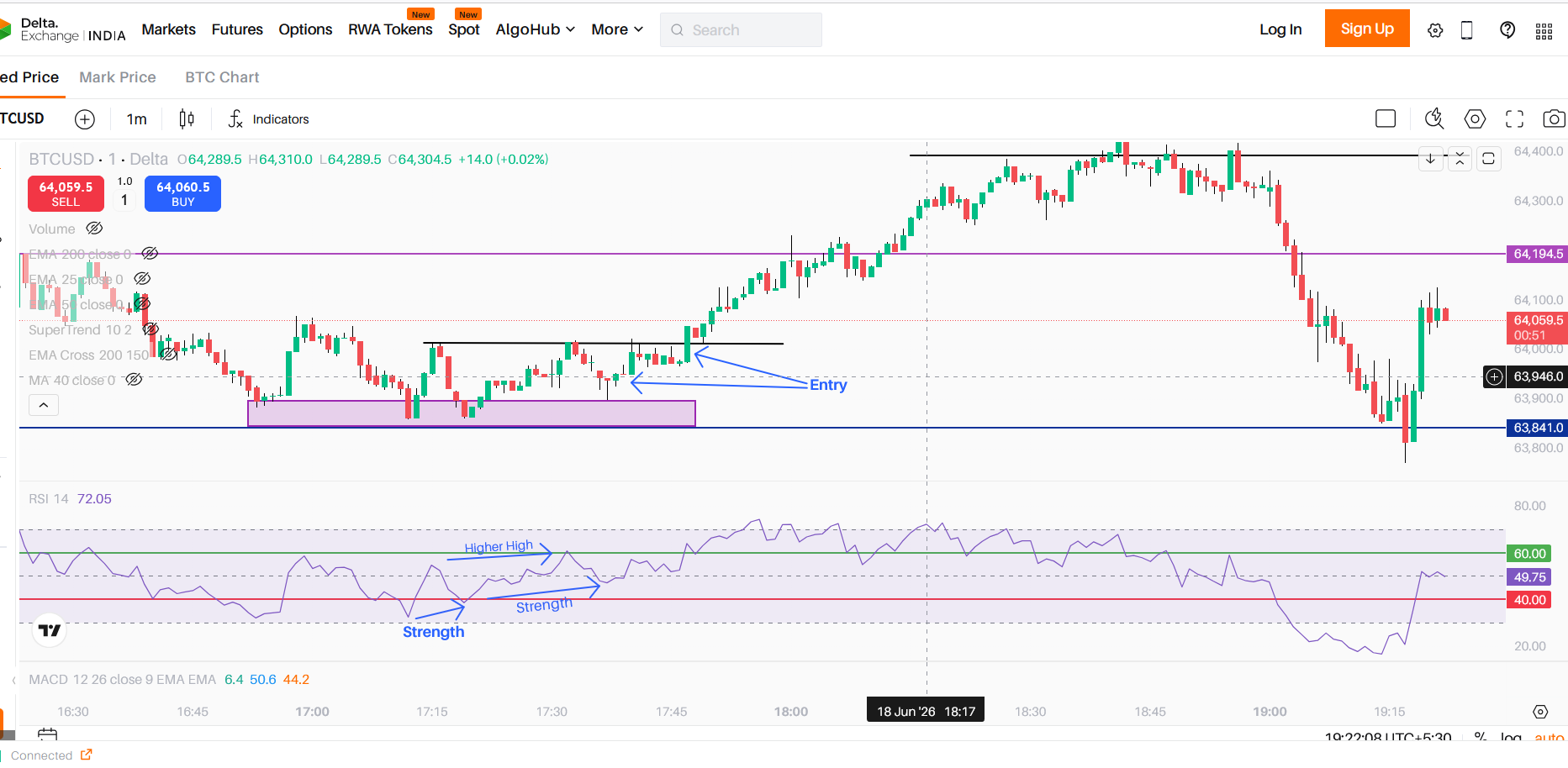Focus the Search input field
The image size is (1568, 768).
click(x=741, y=30)
